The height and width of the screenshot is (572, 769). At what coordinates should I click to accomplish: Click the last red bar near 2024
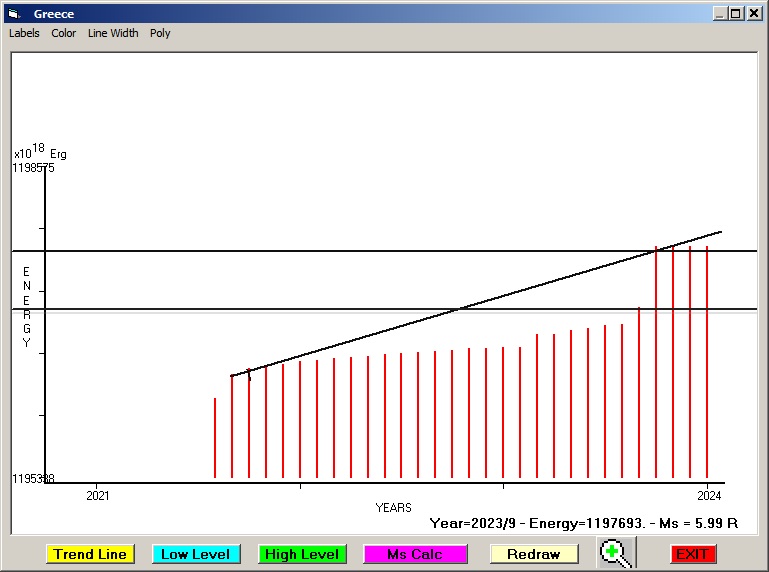(707, 362)
